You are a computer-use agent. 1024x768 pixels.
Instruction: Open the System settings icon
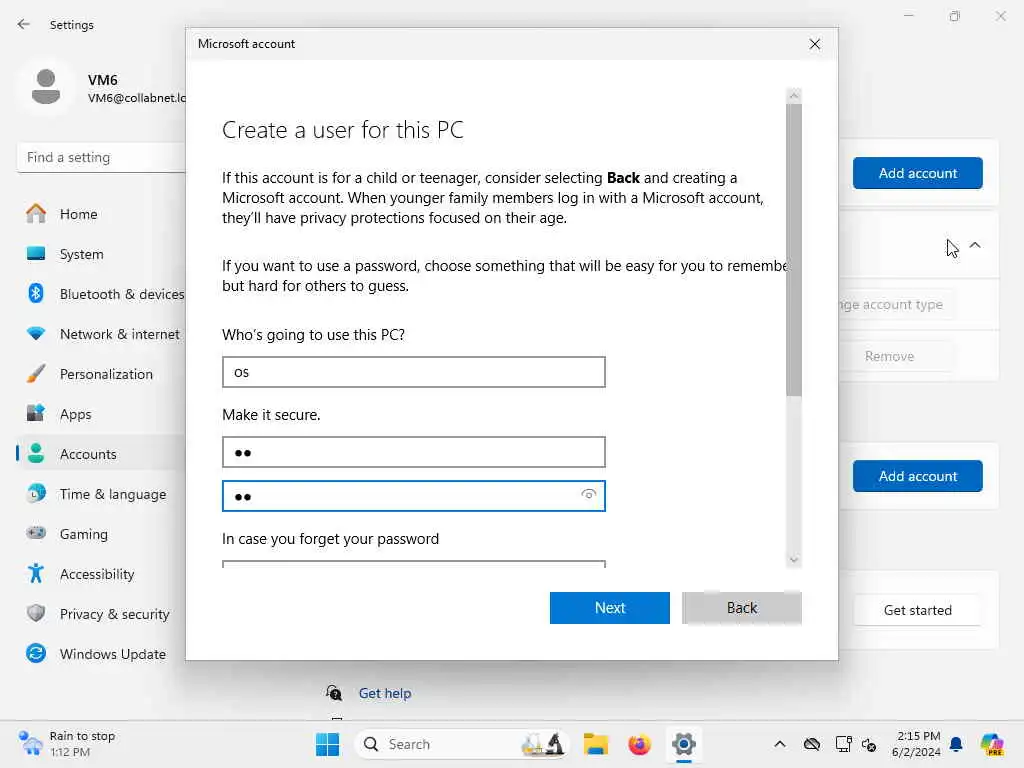click(x=36, y=253)
